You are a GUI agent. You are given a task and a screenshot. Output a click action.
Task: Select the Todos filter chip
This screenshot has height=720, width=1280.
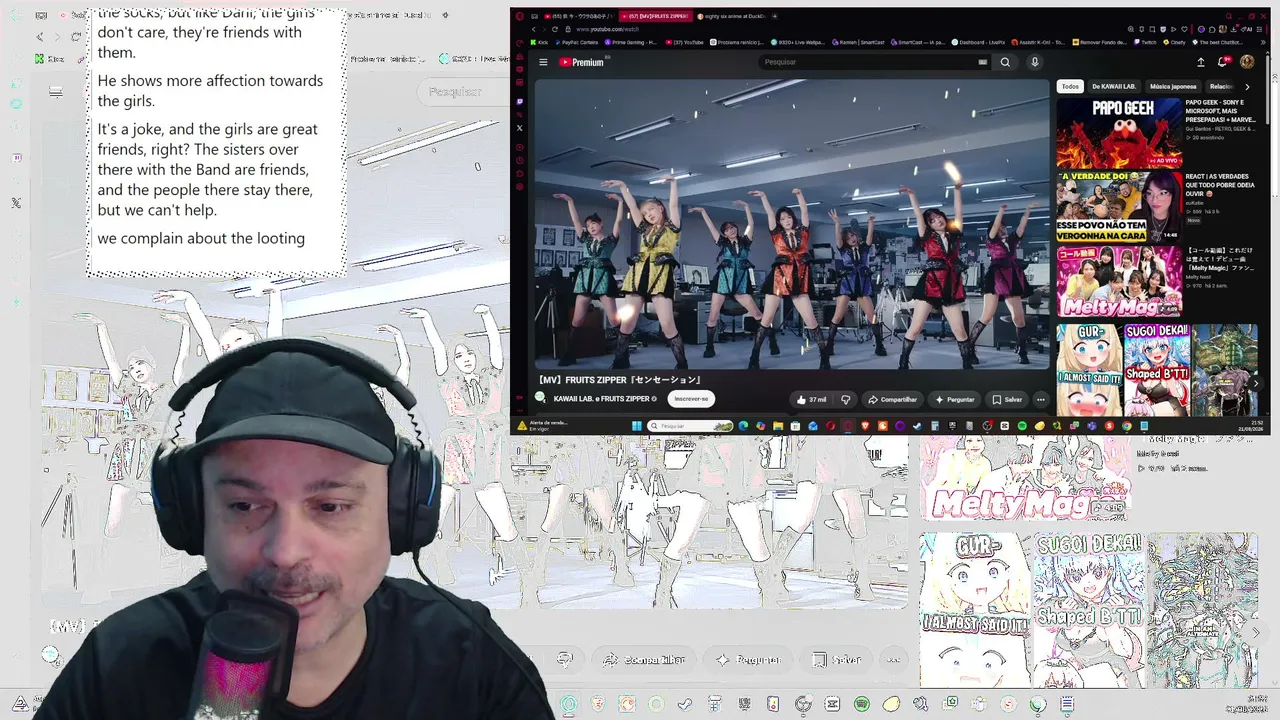pos(1070,87)
